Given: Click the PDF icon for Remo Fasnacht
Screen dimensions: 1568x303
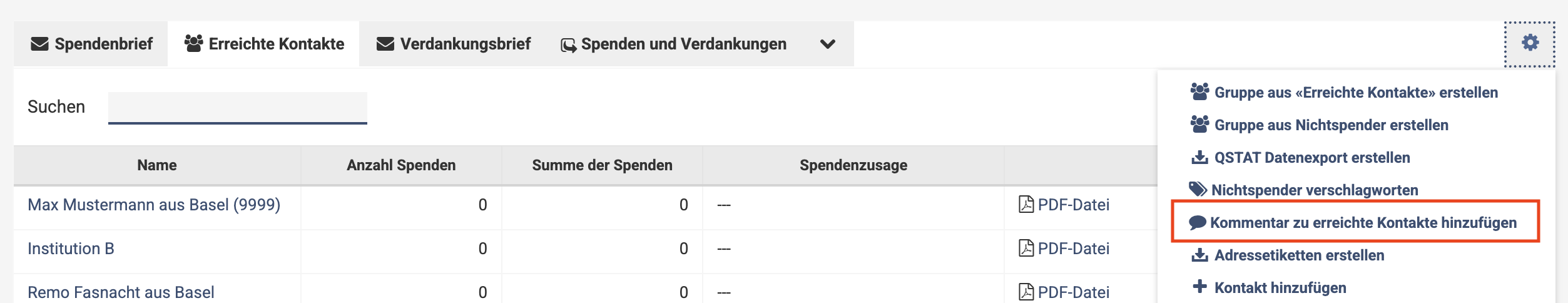Looking at the screenshot, I should 1026,292.
